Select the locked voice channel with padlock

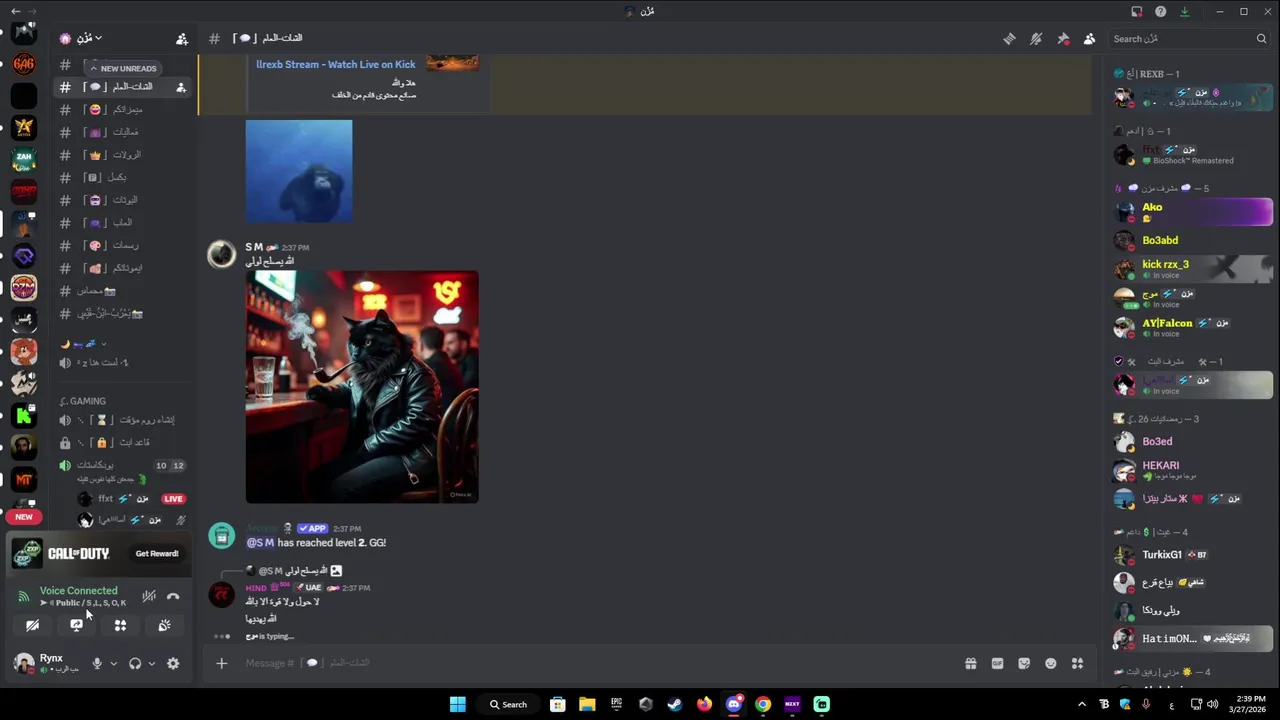pos(122,442)
